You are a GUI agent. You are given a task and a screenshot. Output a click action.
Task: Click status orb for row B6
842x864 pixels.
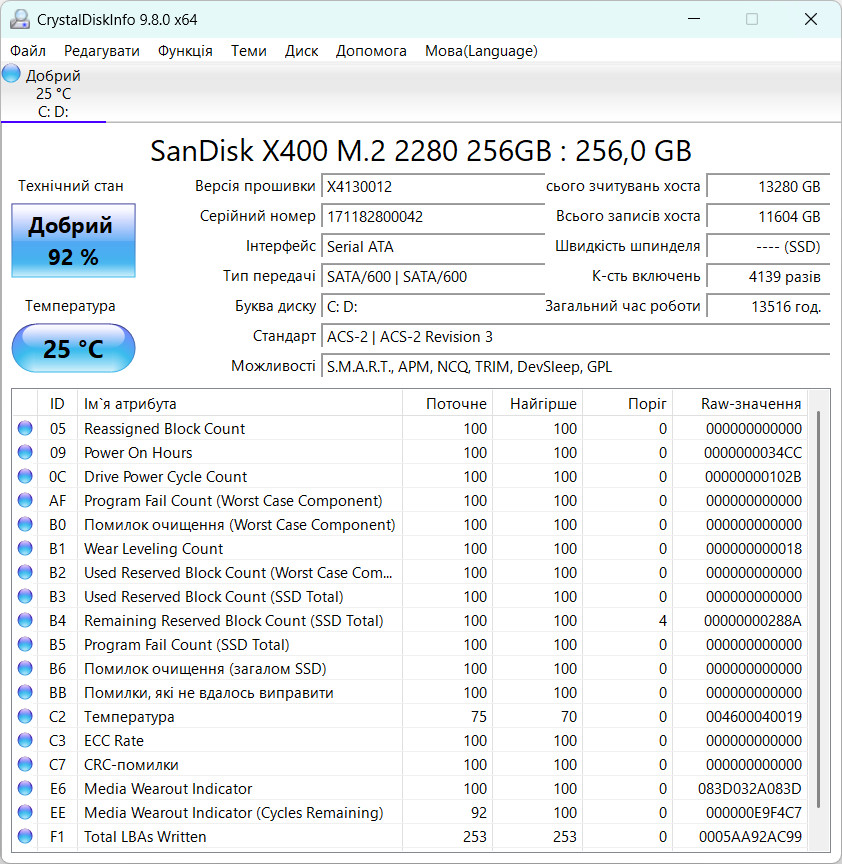[x=25, y=668]
